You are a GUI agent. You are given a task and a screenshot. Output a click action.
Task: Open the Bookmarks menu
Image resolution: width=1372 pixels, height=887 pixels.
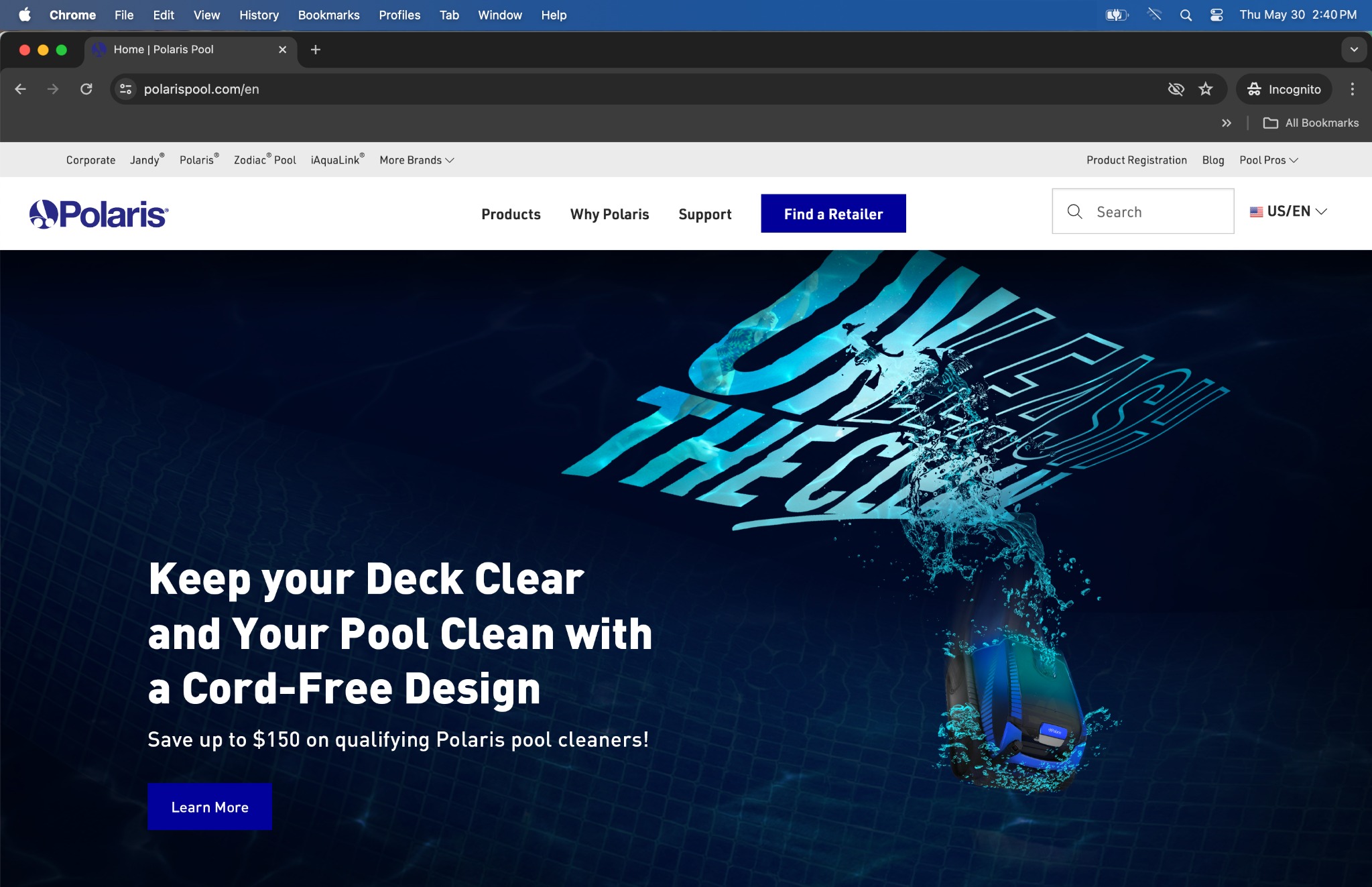[x=328, y=15]
